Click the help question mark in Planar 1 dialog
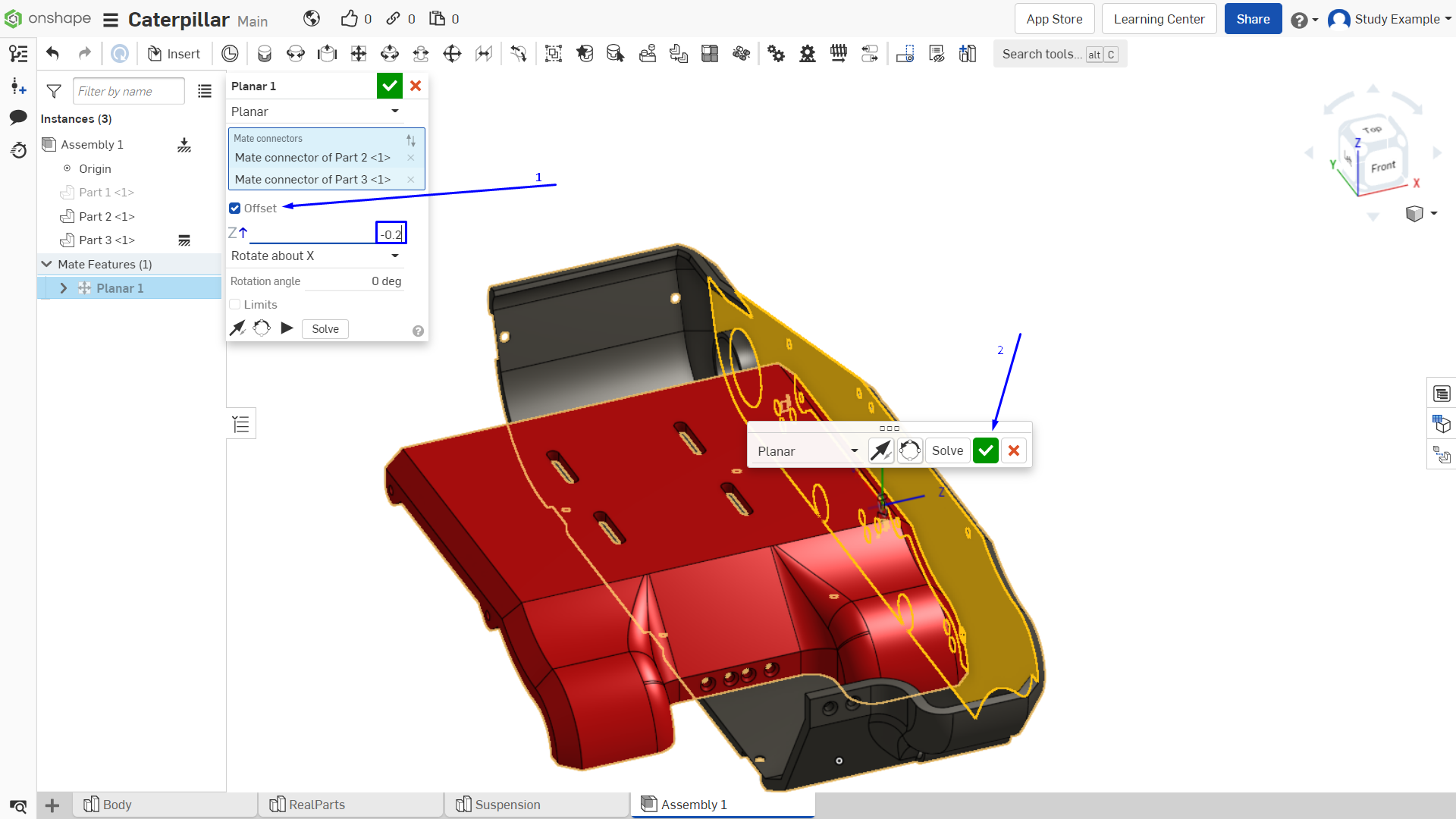 pos(418,331)
